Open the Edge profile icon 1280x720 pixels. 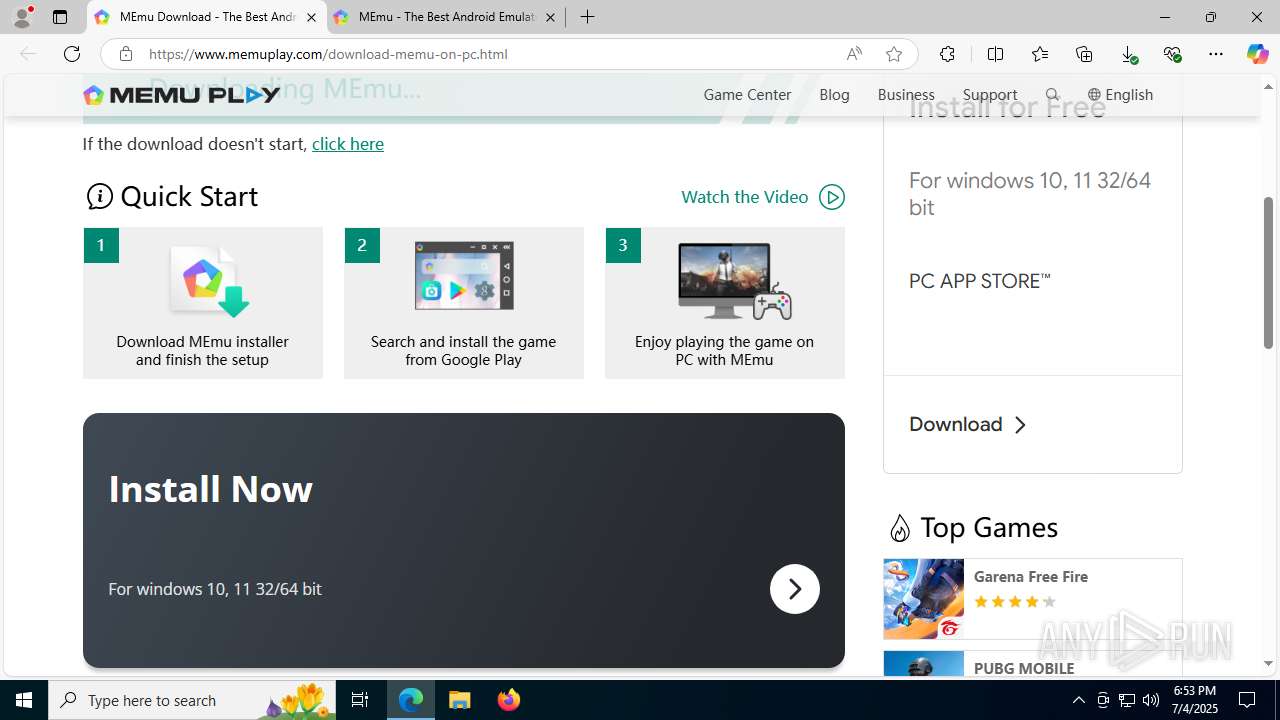[x=21, y=17]
